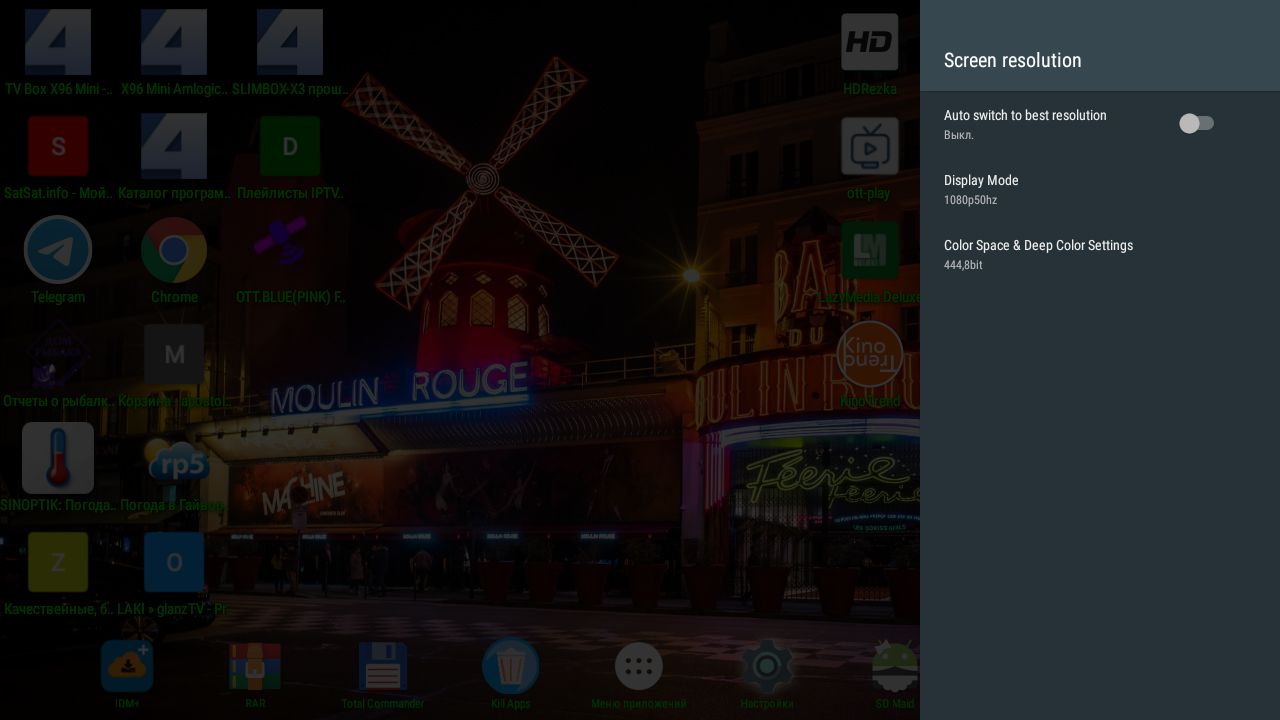Toggle Auto switch to best resolution
This screenshot has width=1280, height=720.
pyautogui.click(x=1197, y=123)
